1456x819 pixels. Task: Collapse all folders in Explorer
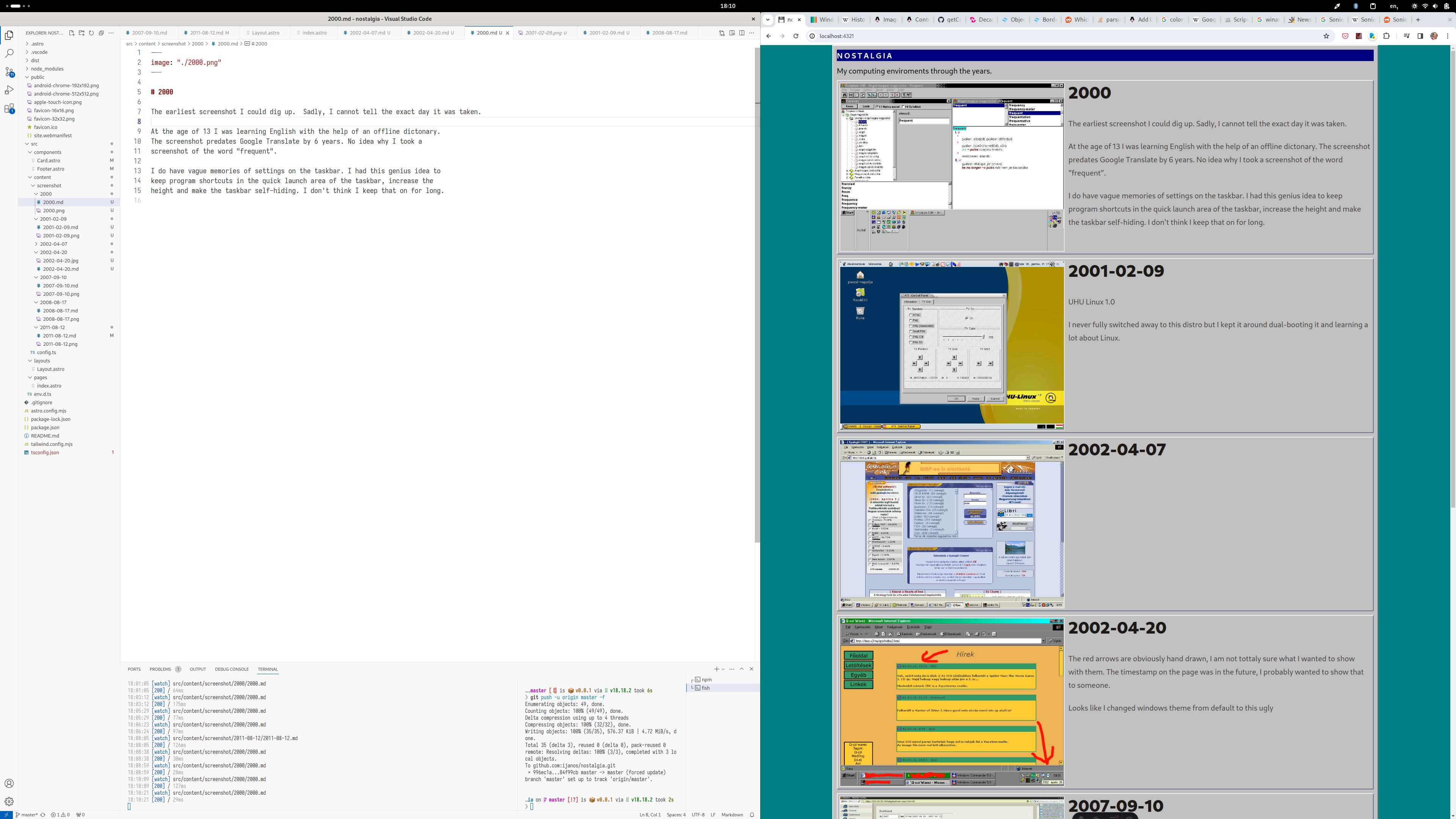pyautogui.click(x=101, y=33)
